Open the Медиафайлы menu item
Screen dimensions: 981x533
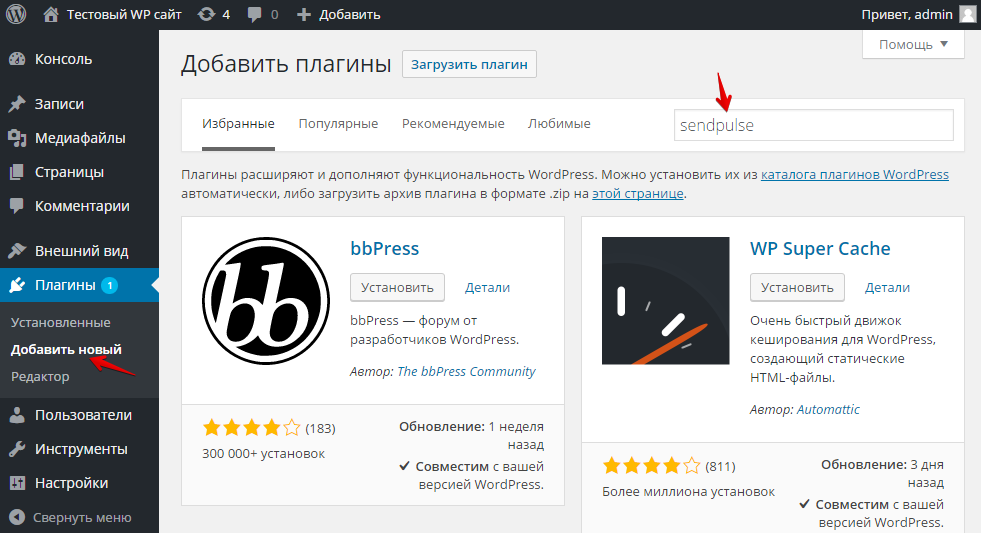click(79, 138)
